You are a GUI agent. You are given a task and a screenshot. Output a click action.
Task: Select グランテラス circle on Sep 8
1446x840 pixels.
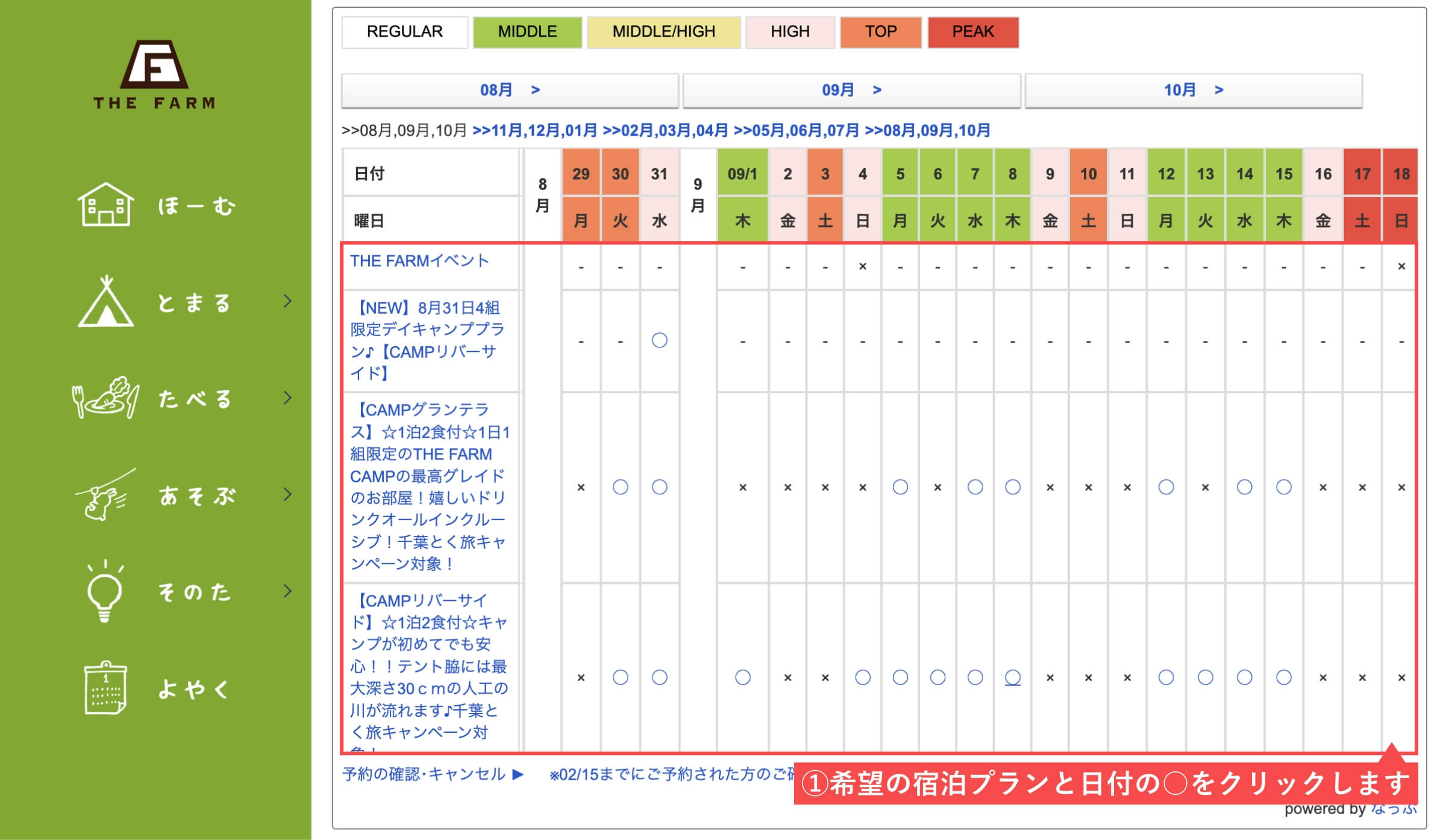click(1013, 487)
